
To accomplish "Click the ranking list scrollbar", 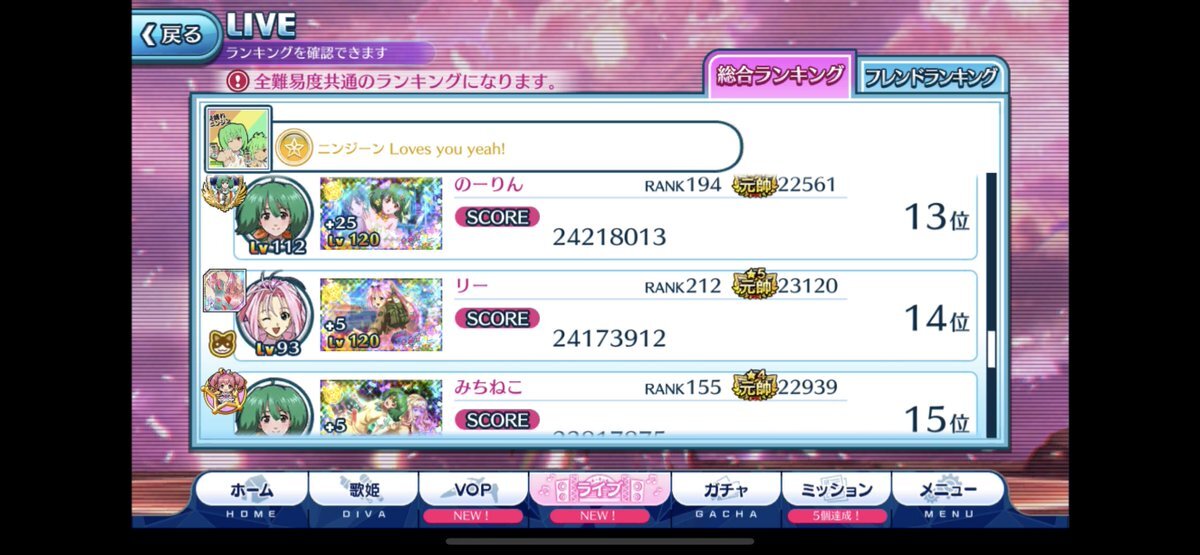I will (991, 305).
